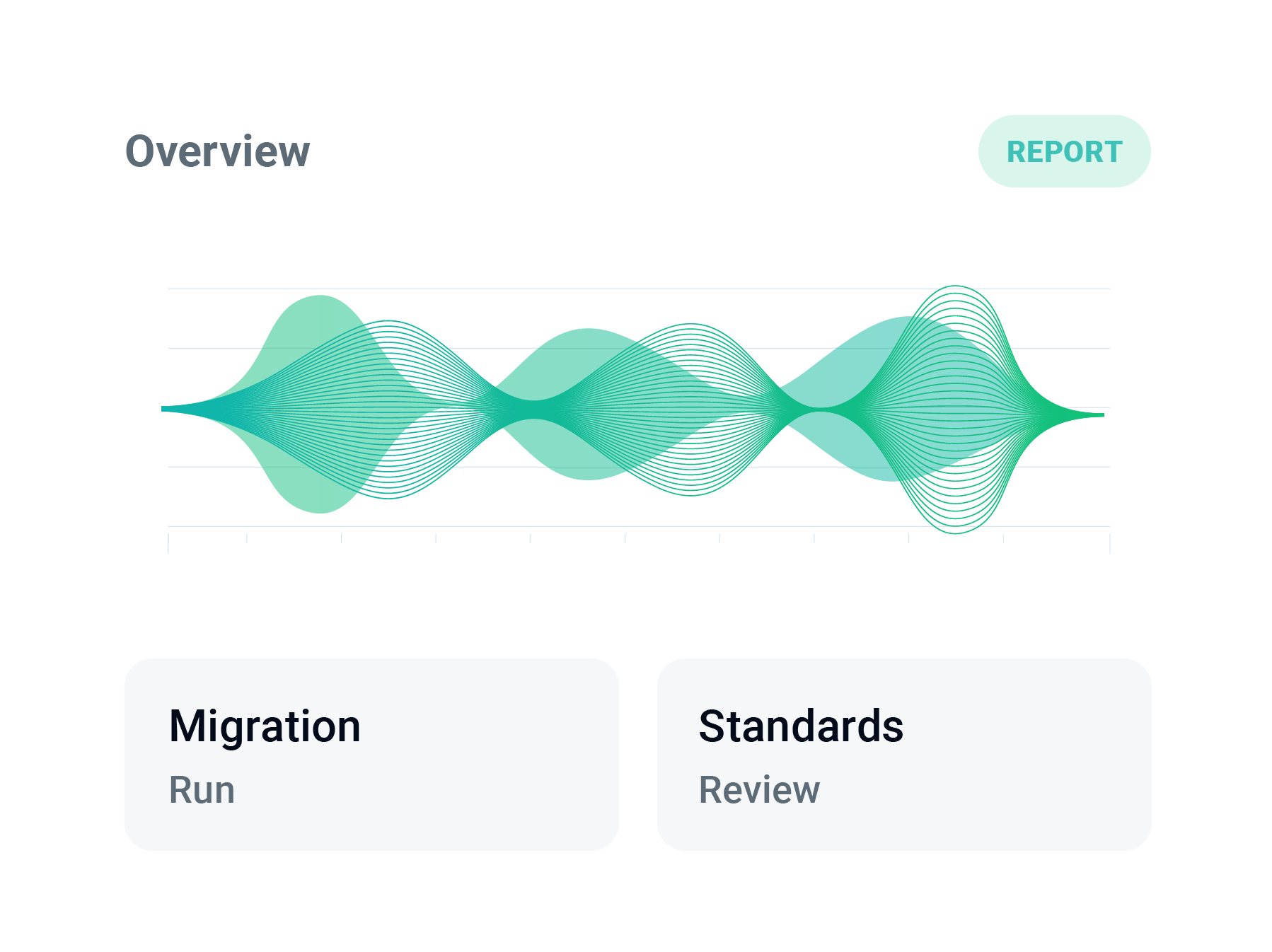Click the first long tick on chart axis
1272x952 pixels.
[168, 543]
